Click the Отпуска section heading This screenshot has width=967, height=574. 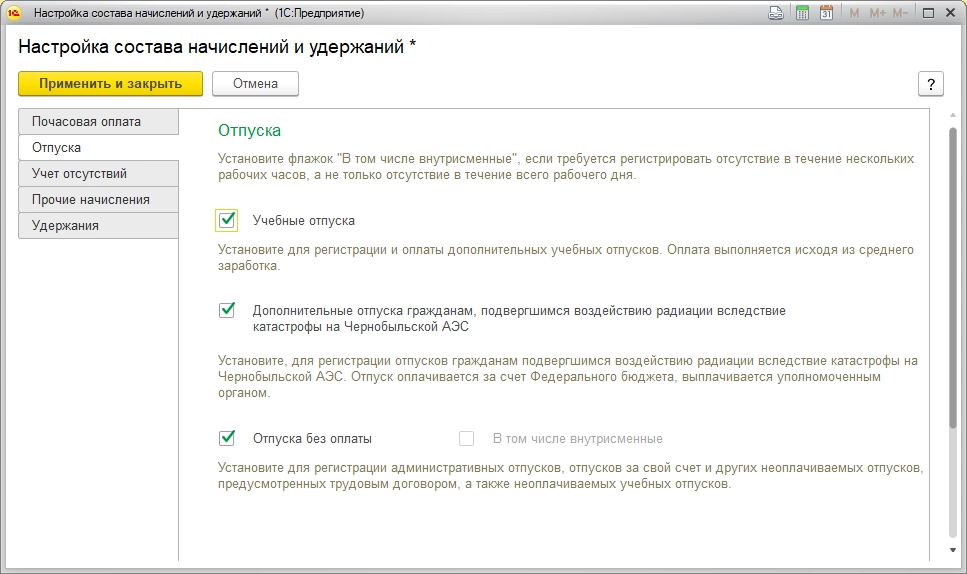(249, 130)
